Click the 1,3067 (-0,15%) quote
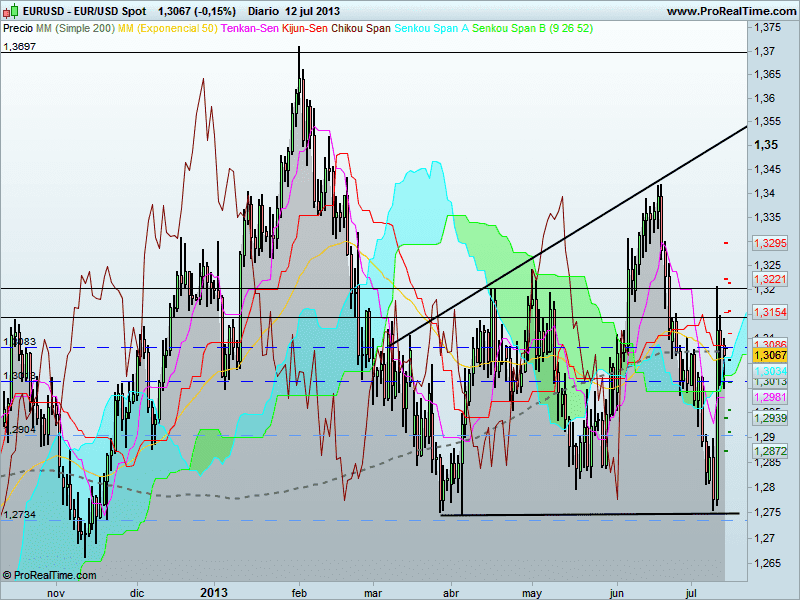The width and height of the screenshot is (800, 600). pos(196,11)
